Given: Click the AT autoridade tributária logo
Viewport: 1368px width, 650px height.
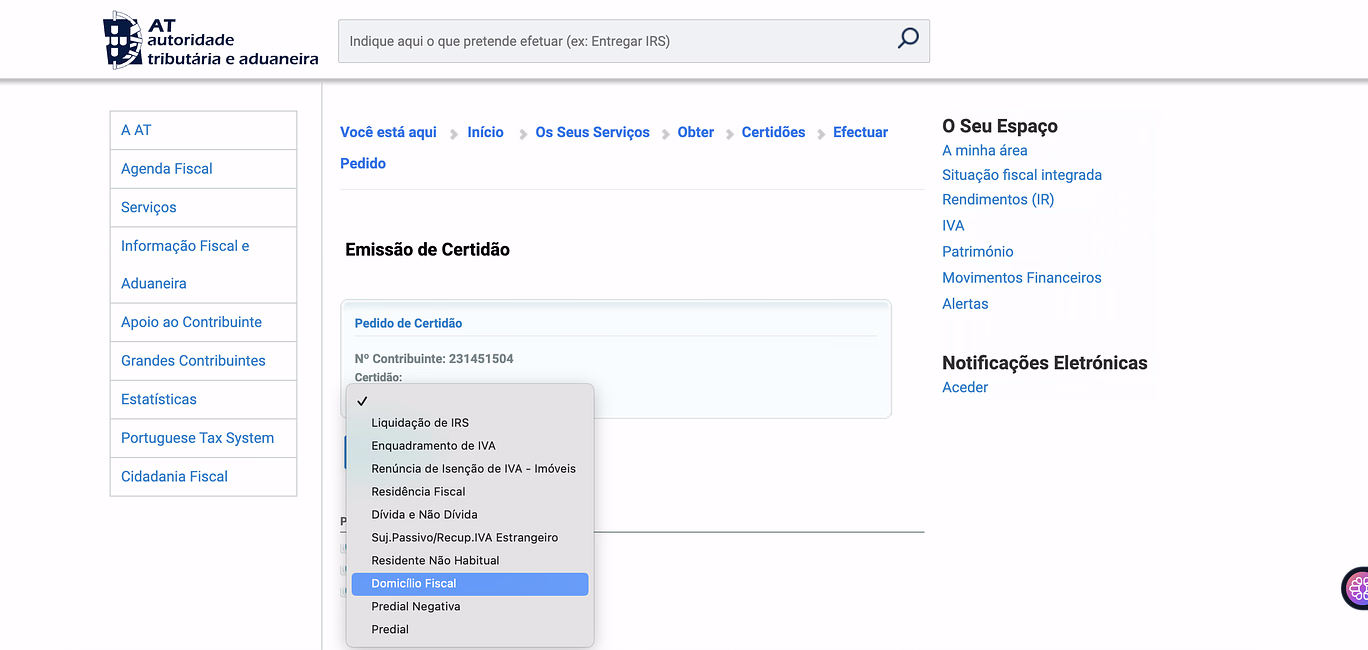Looking at the screenshot, I should (x=211, y=41).
